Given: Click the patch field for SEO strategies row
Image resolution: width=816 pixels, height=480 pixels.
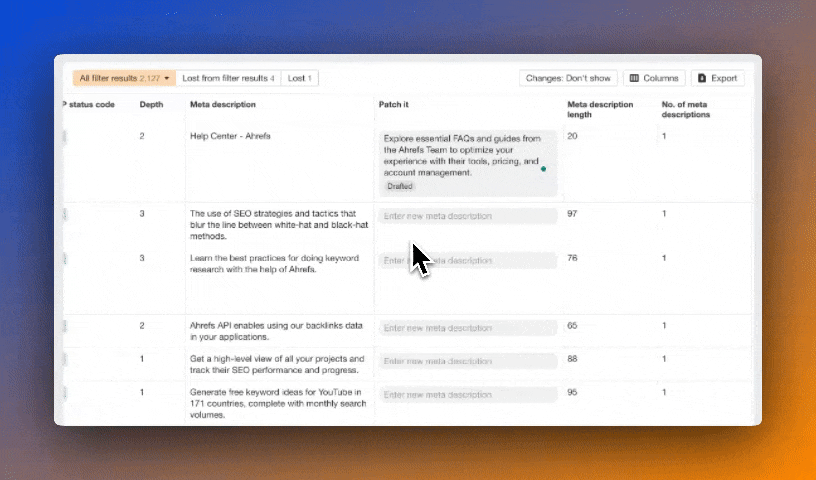Looking at the screenshot, I should click(468, 216).
